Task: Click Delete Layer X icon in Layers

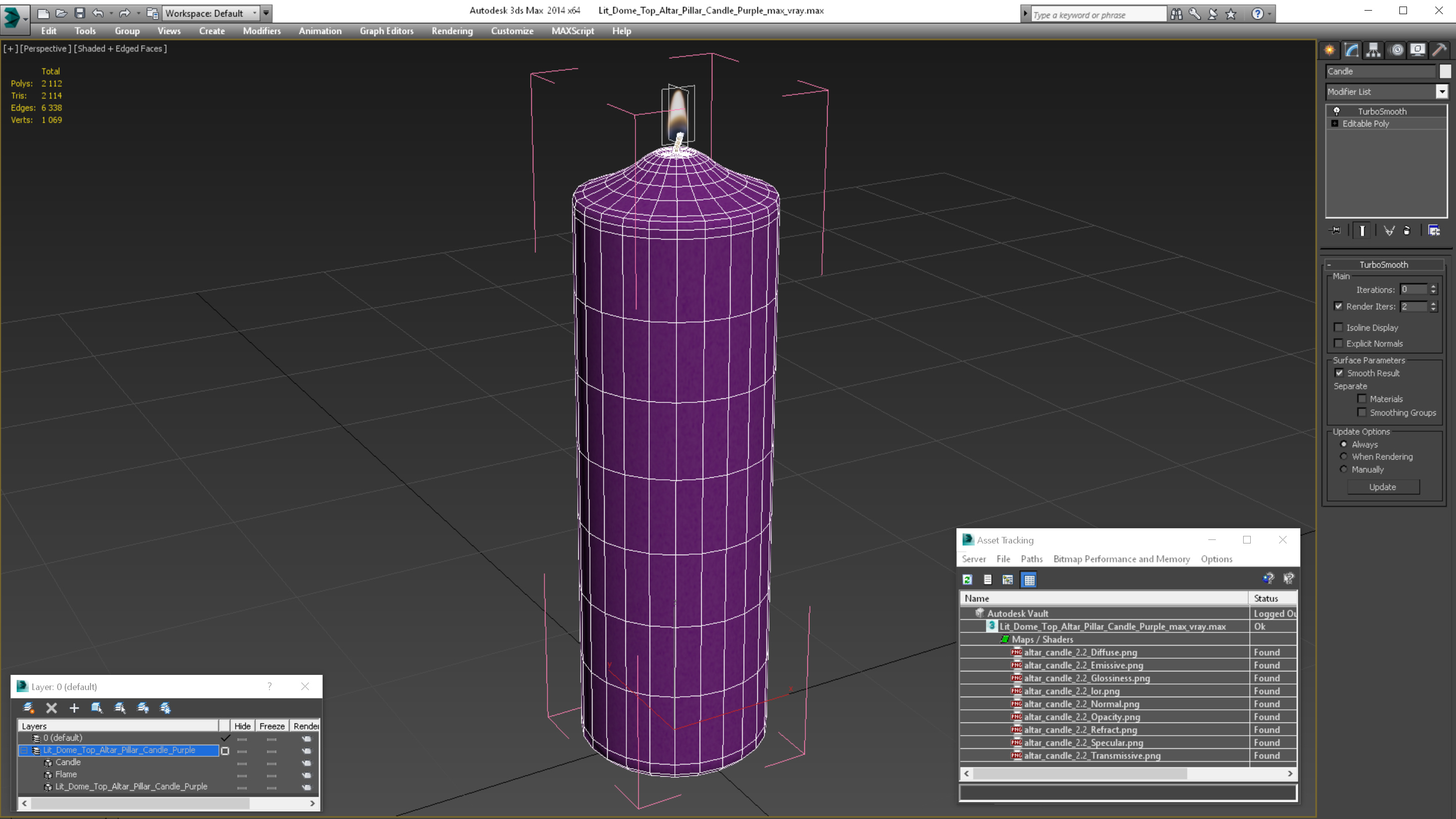Action: pyautogui.click(x=52, y=708)
